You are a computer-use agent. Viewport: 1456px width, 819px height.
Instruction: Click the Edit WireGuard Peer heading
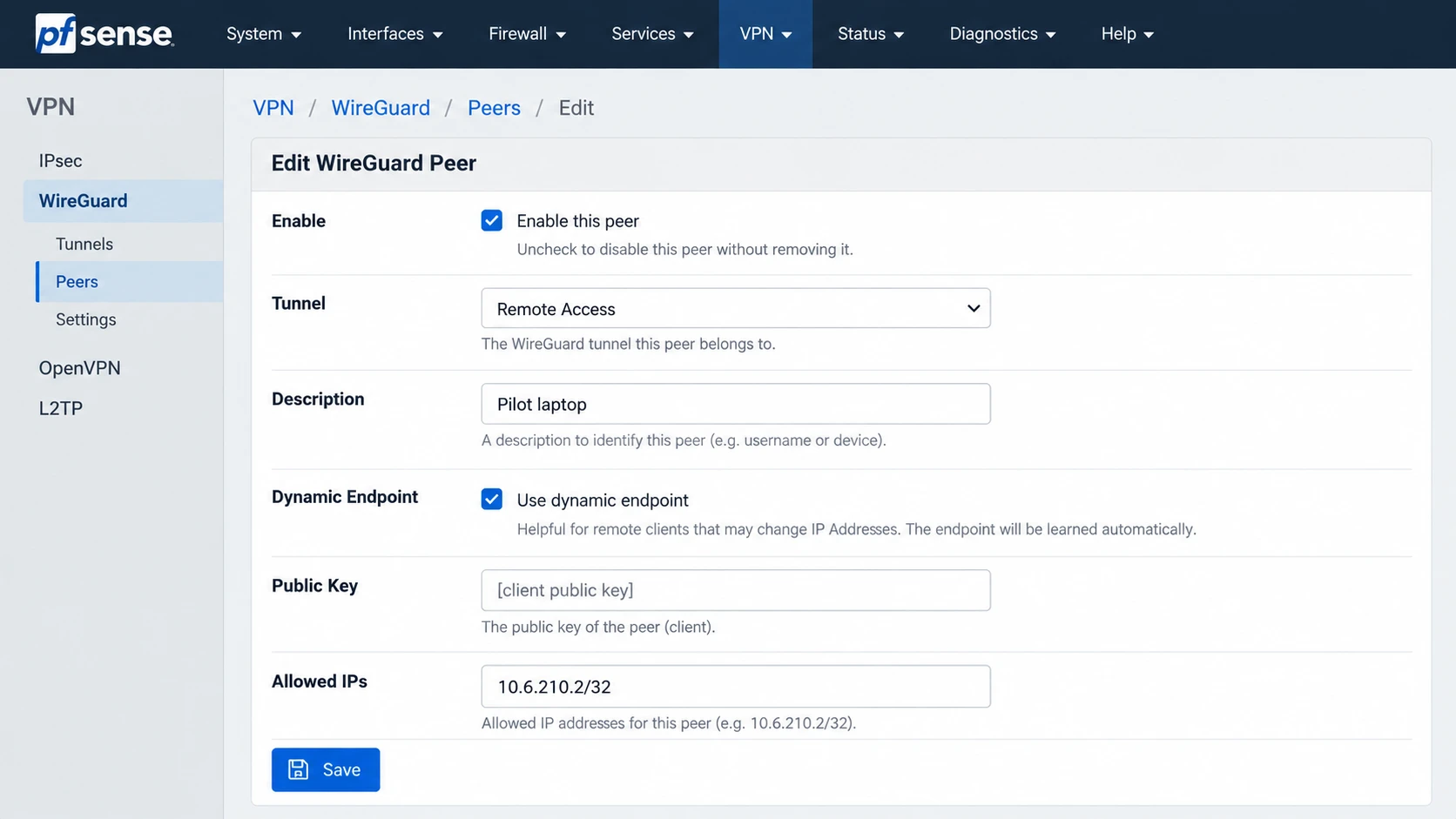point(374,164)
